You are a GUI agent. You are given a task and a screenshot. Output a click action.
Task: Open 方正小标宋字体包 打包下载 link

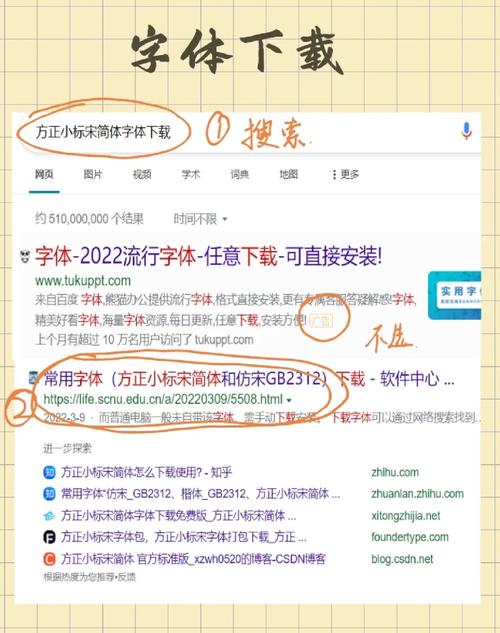[x=184, y=537]
